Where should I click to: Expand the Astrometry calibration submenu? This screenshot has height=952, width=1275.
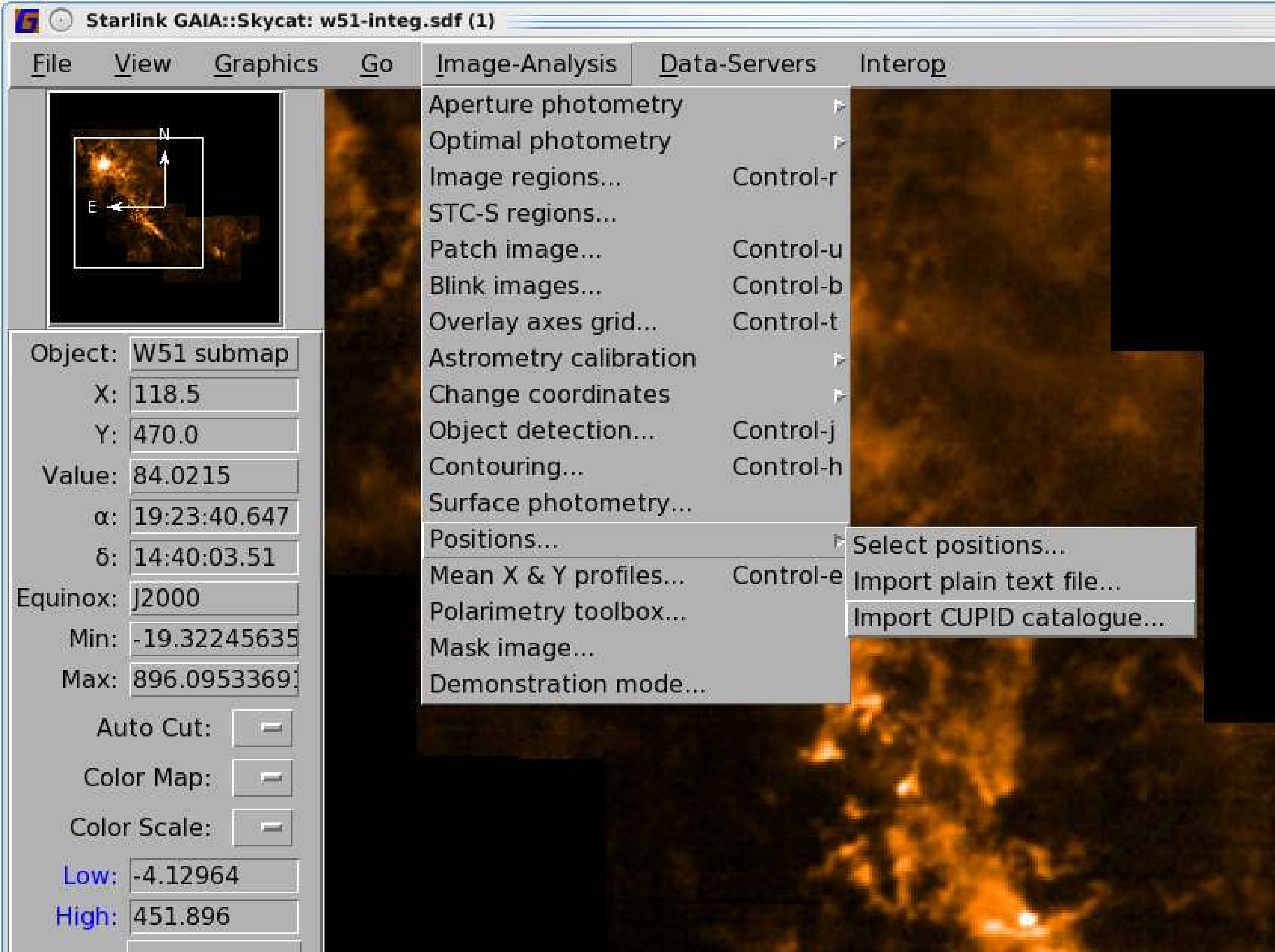(636, 358)
